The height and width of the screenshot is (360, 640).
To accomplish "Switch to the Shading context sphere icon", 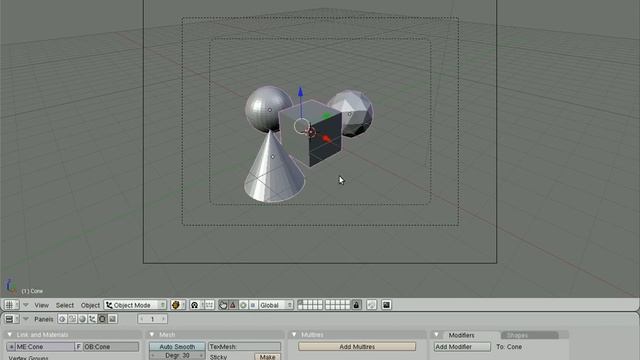I will pyautogui.click(x=82, y=319).
